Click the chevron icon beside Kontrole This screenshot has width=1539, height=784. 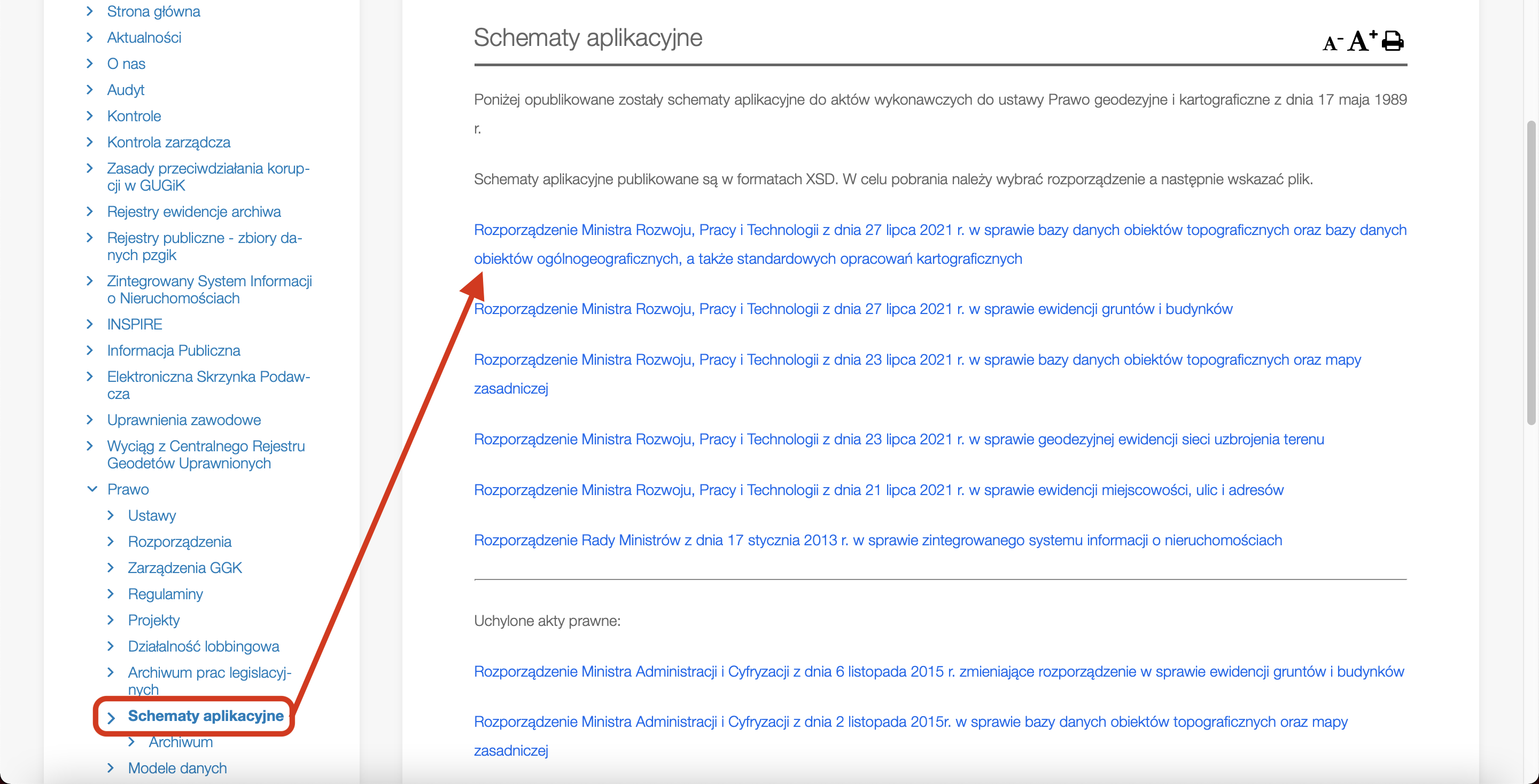pyautogui.click(x=90, y=116)
